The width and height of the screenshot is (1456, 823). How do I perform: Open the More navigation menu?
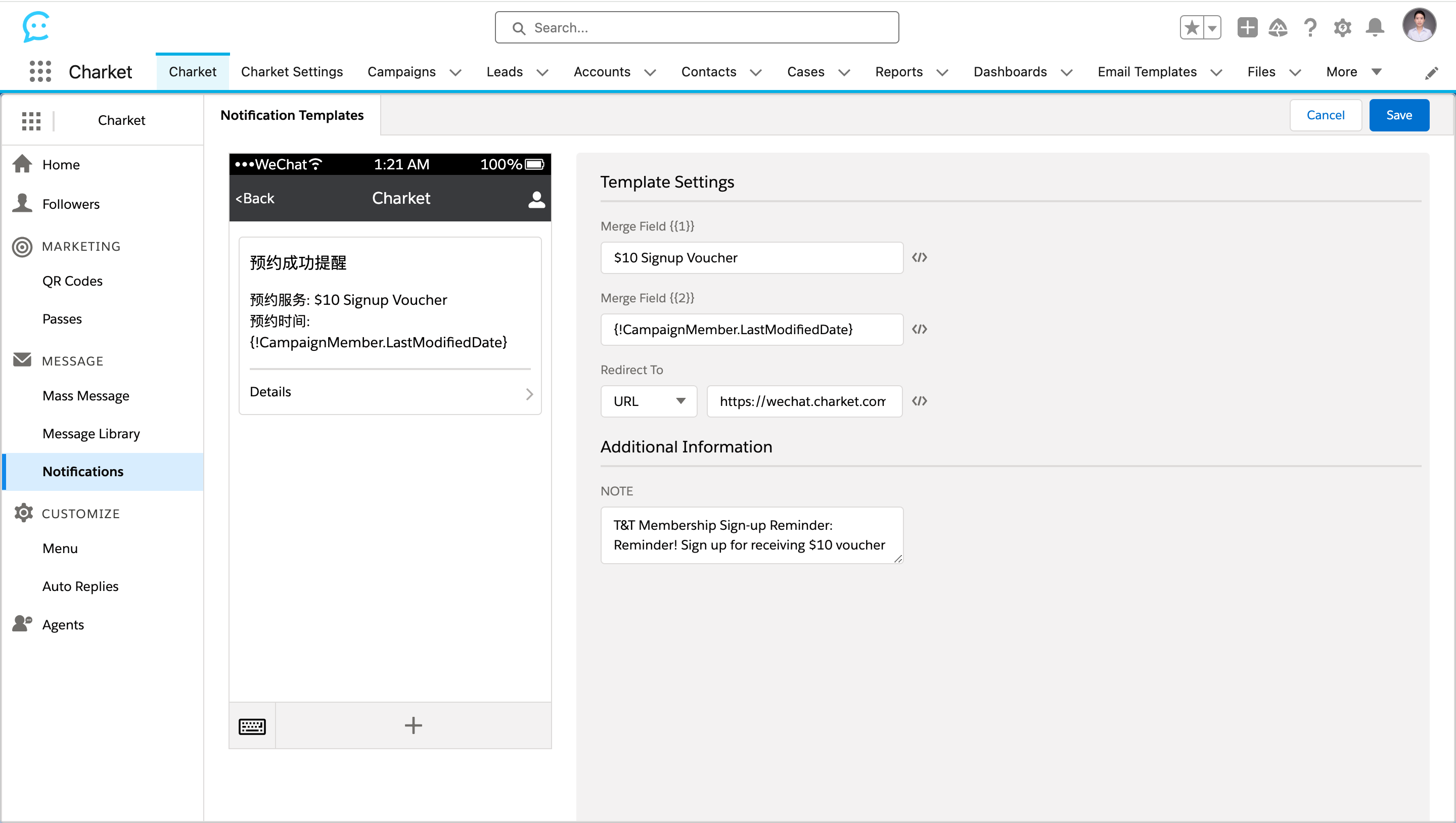tap(1354, 72)
